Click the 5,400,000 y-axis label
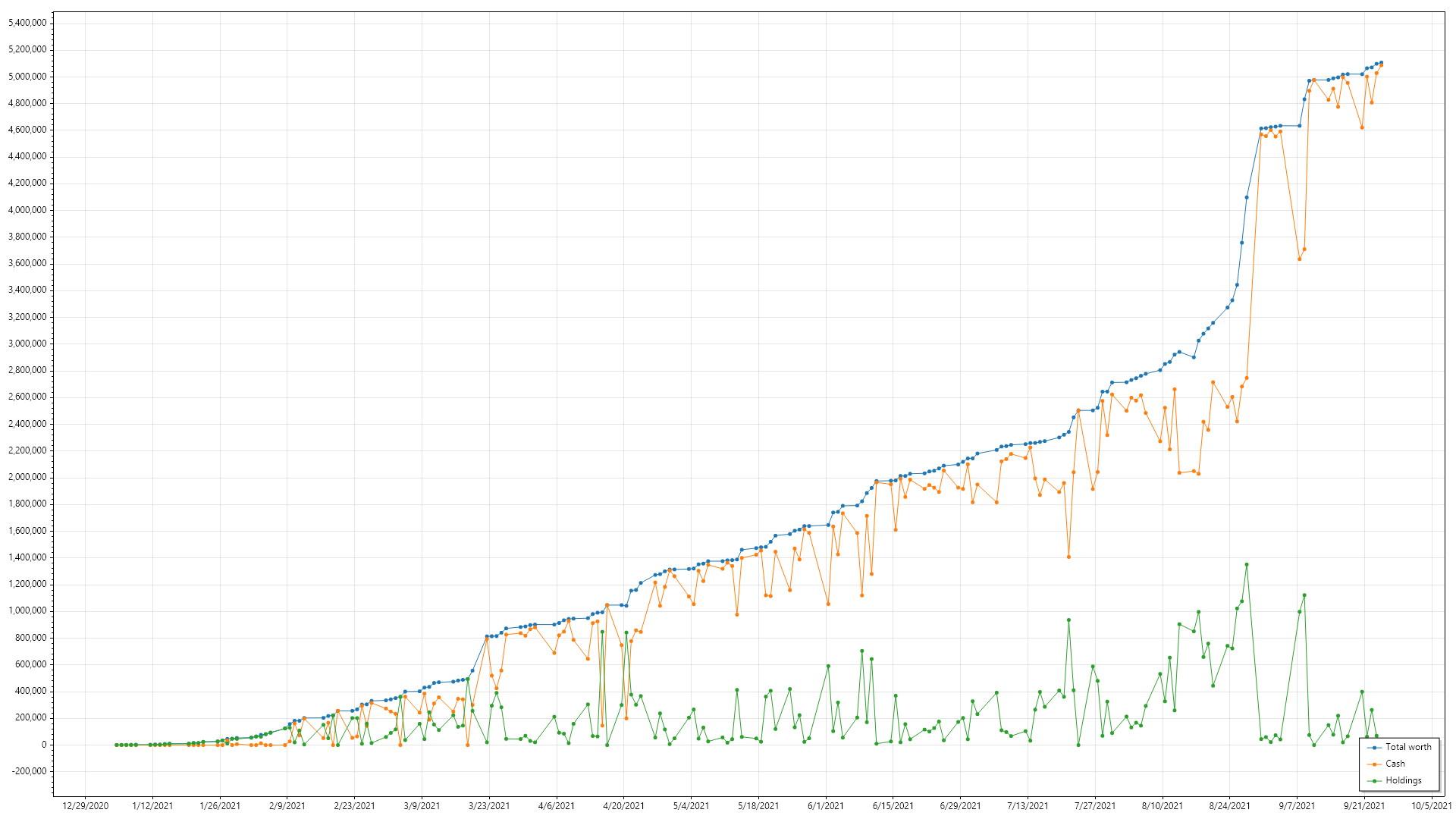This screenshot has height=819, width=1456. click(x=27, y=23)
